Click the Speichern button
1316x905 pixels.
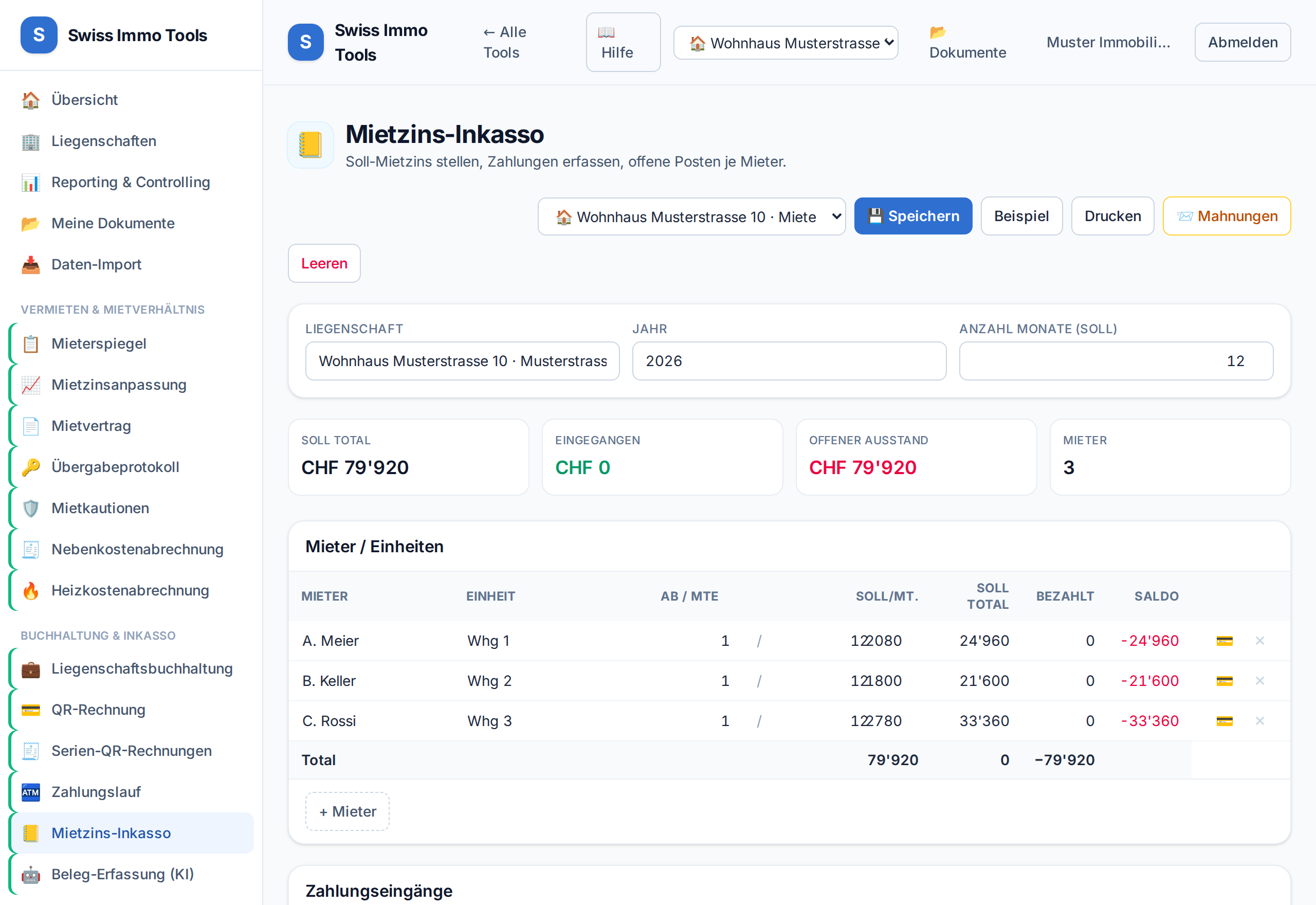click(x=913, y=216)
